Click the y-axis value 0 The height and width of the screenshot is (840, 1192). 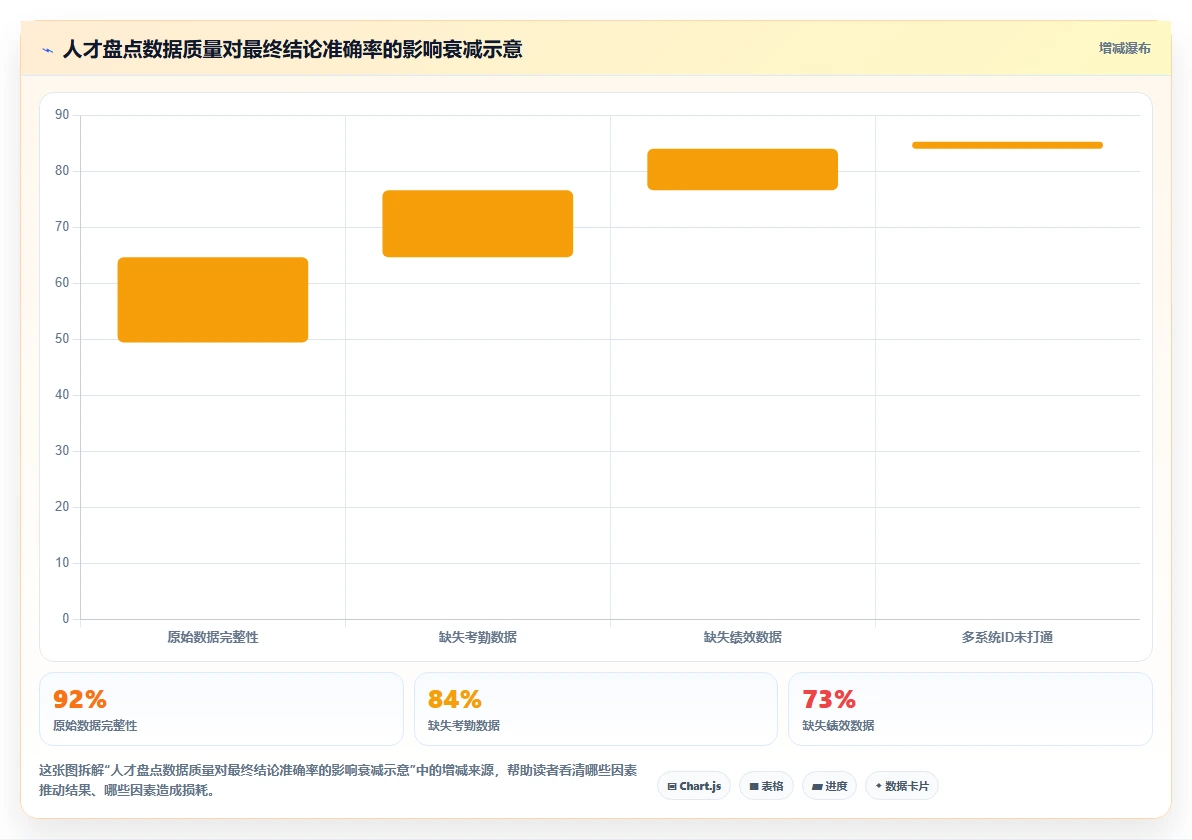coord(65,618)
